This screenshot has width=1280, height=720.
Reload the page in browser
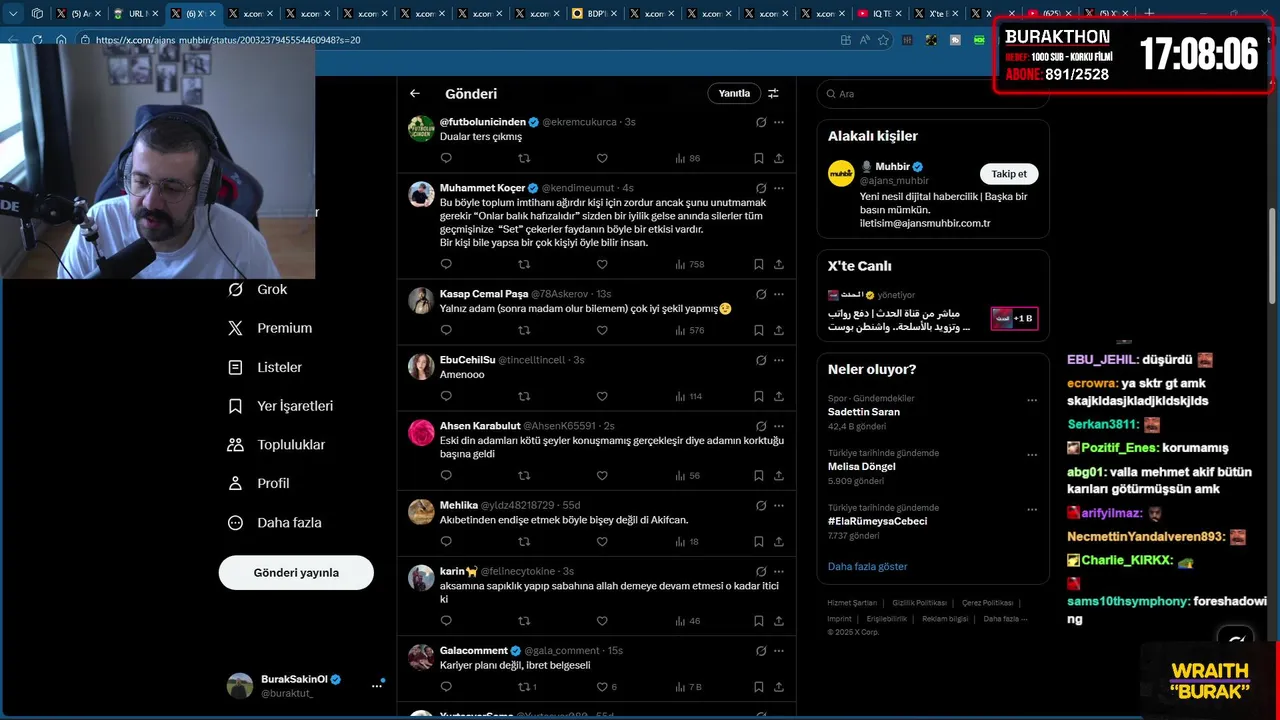click(x=37, y=40)
